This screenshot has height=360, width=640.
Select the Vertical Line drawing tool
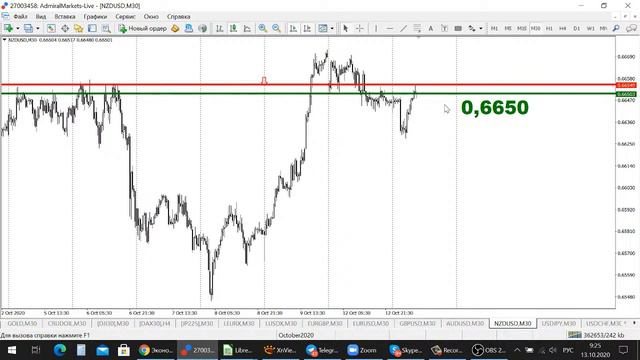(376, 28)
